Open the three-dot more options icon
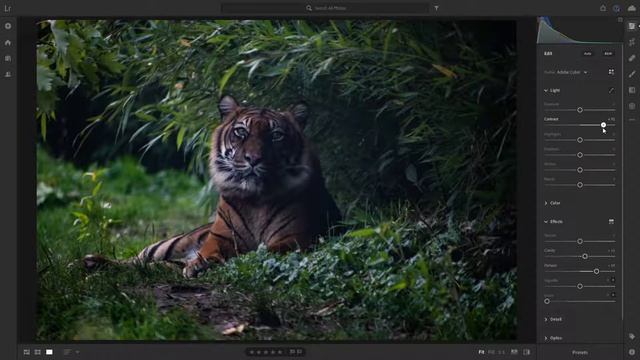This screenshot has height=360, width=640. 632,120
